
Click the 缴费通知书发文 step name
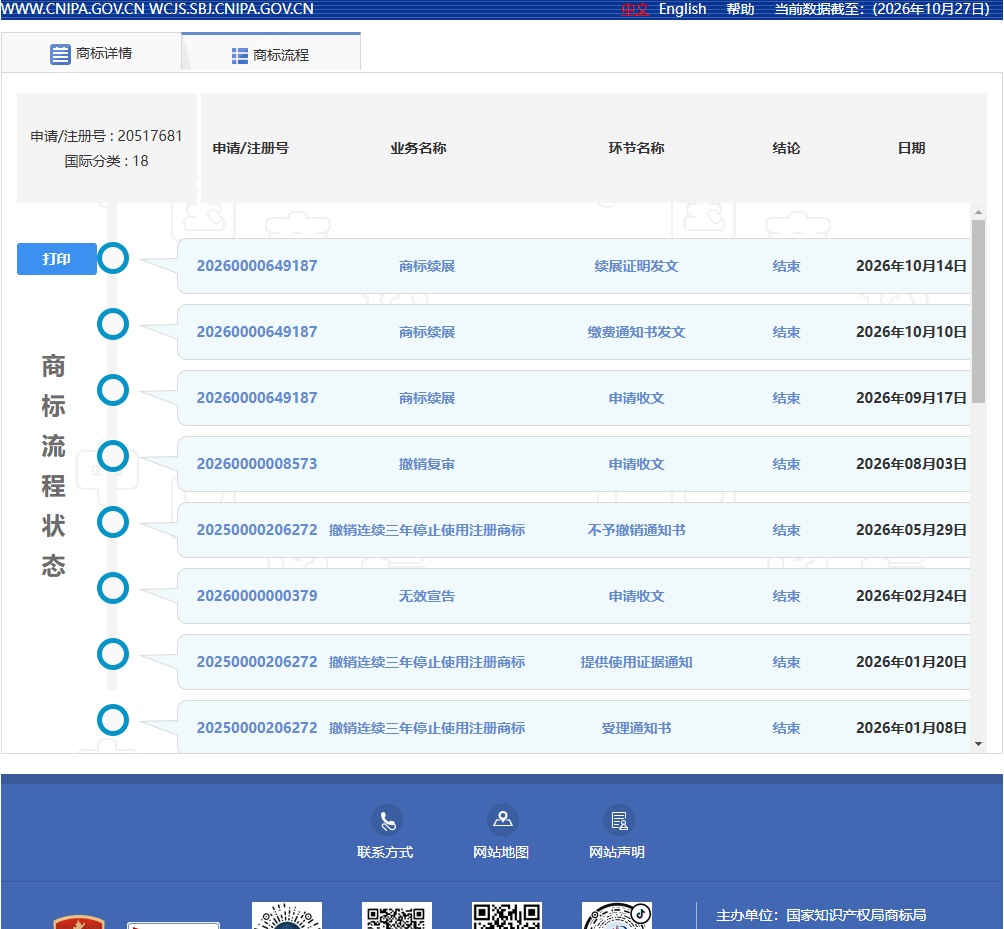click(x=636, y=332)
